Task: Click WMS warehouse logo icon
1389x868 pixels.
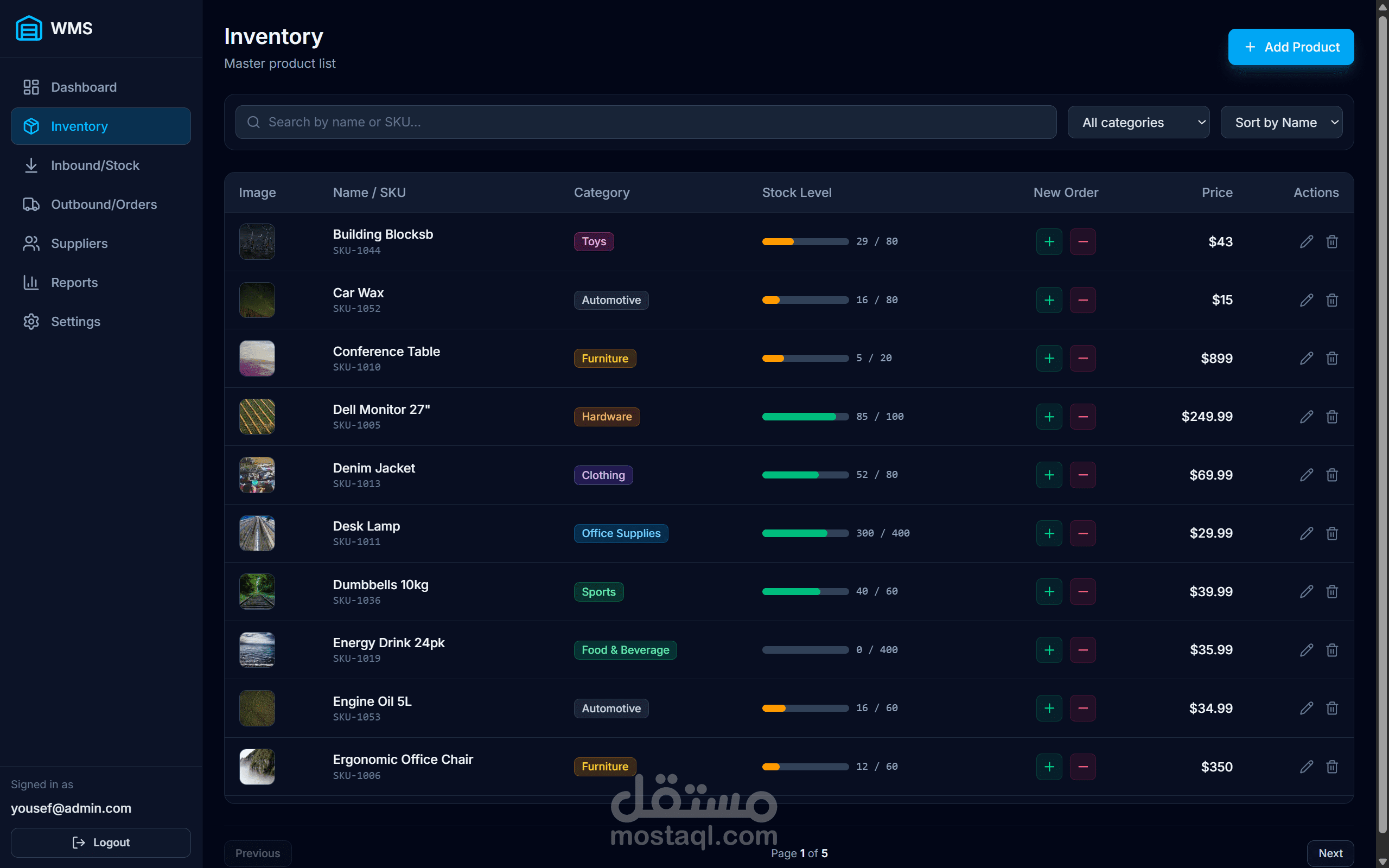Action: (29, 28)
